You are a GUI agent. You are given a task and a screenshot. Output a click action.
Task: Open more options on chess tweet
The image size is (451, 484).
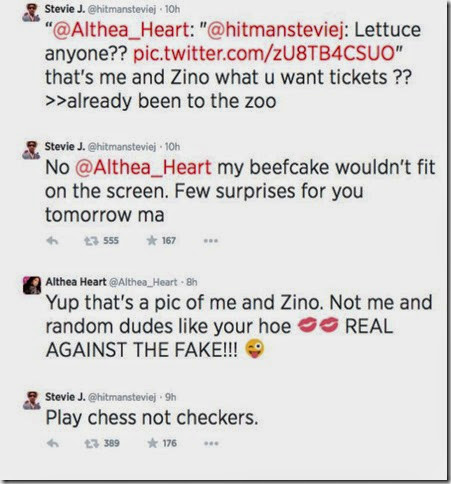tap(211, 443)
